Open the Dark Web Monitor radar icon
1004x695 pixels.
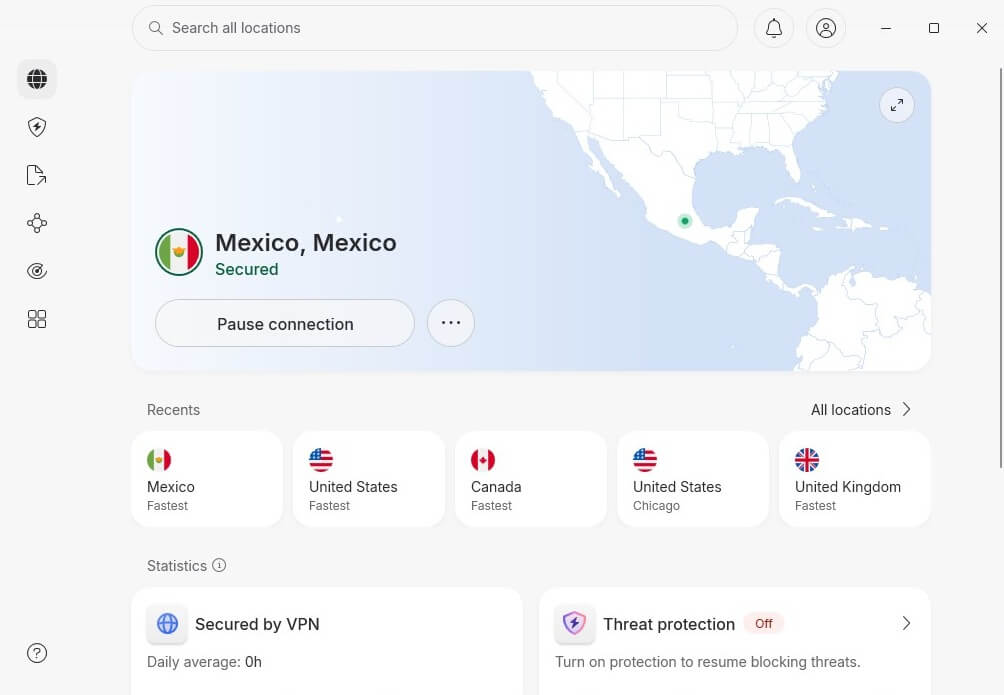click(37, 271)
